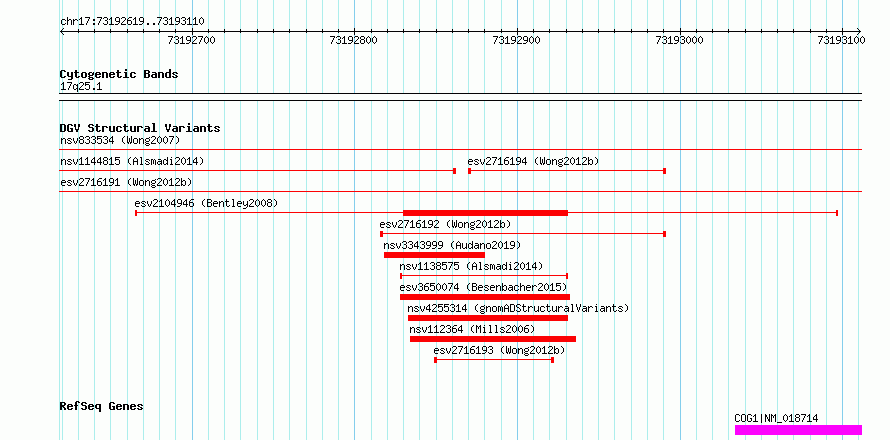Click the thick red nsv3343999 variant bar

click(434, 255)
